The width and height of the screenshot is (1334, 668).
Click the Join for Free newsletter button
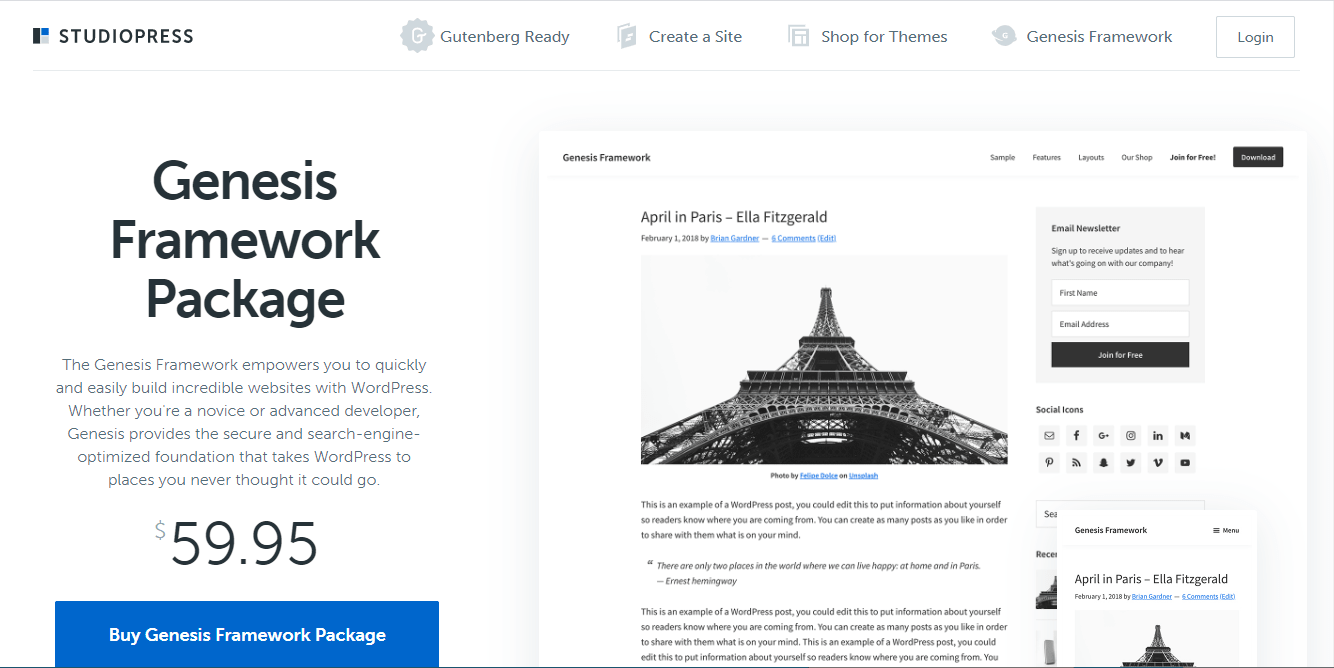(x=1120, y=355)
